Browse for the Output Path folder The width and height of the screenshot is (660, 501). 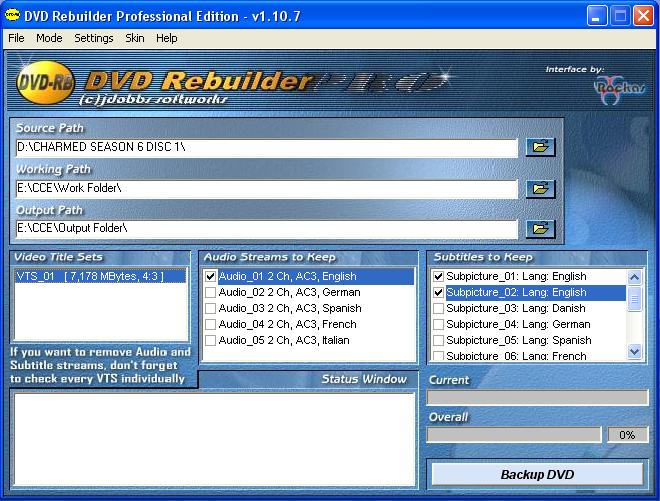tap(540, 229)
